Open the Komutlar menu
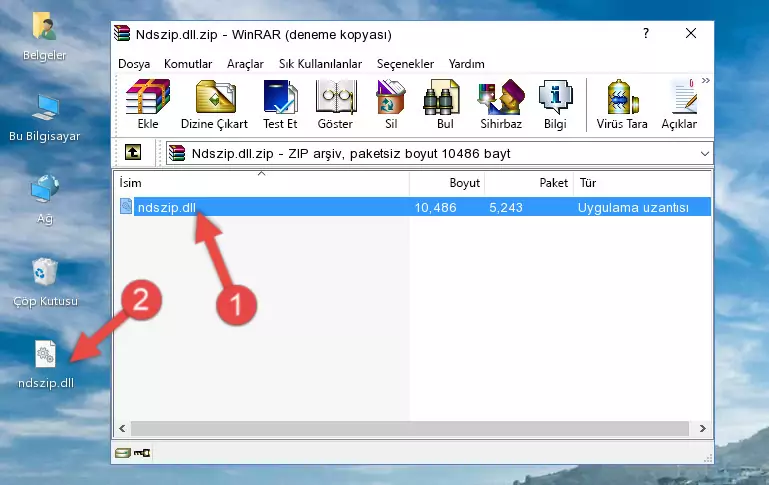Screen dimensions: 769x485 pos(188,64)
